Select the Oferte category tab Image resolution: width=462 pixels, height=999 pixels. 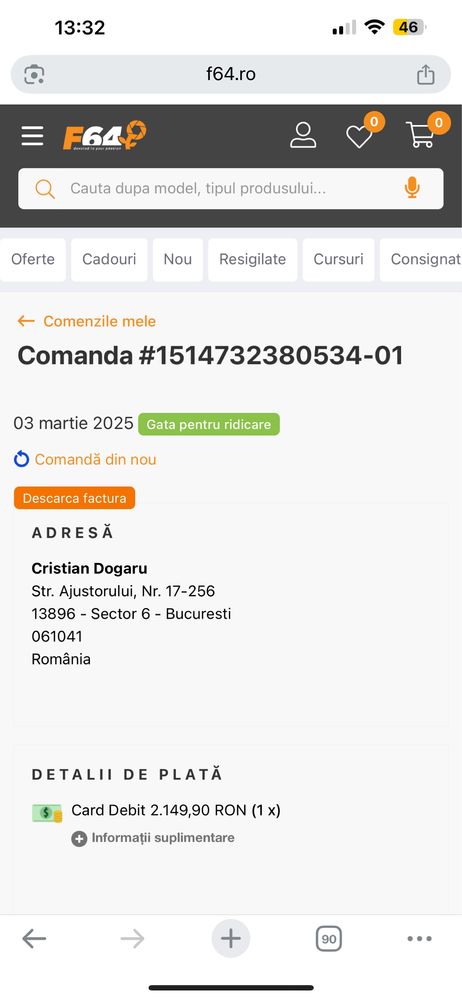32,259
